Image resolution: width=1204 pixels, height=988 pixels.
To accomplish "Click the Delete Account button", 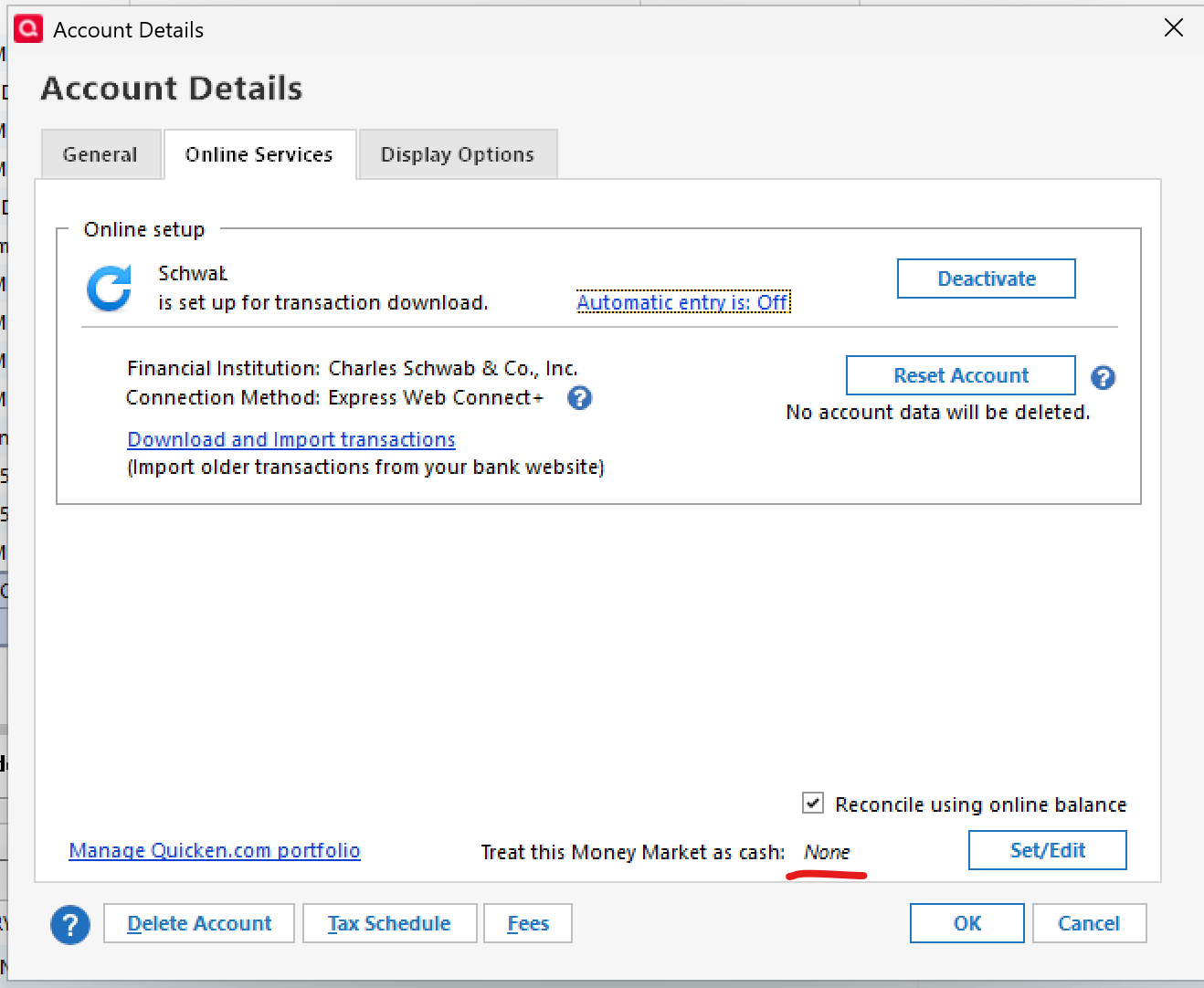I will [x=199, y=923].
